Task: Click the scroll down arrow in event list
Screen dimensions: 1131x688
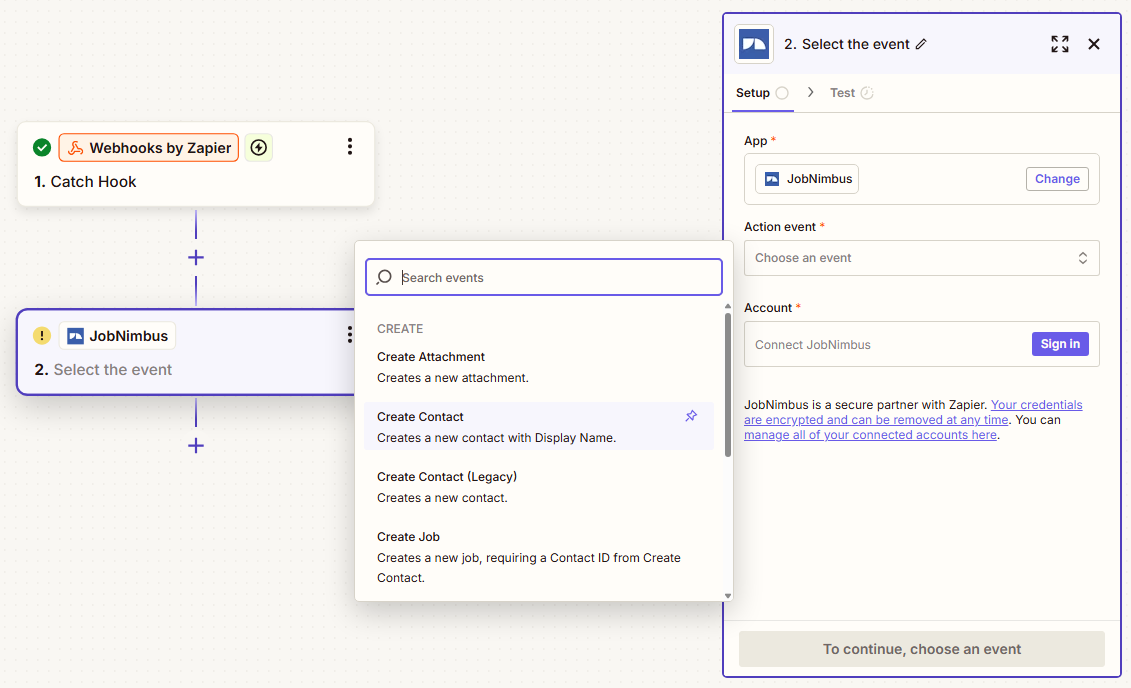Action: [728, 596]
